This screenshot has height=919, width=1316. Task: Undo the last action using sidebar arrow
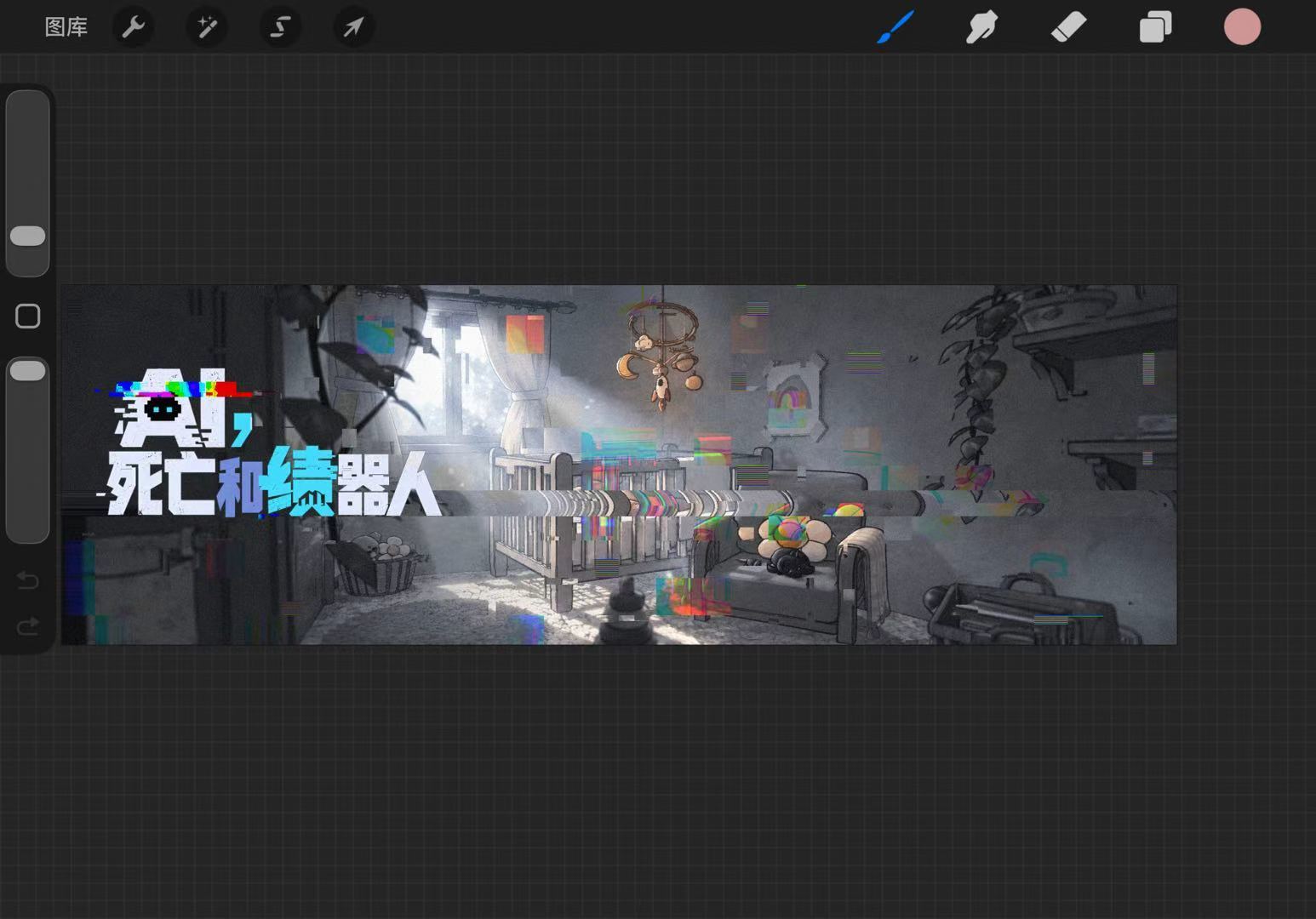coord(27,580)
